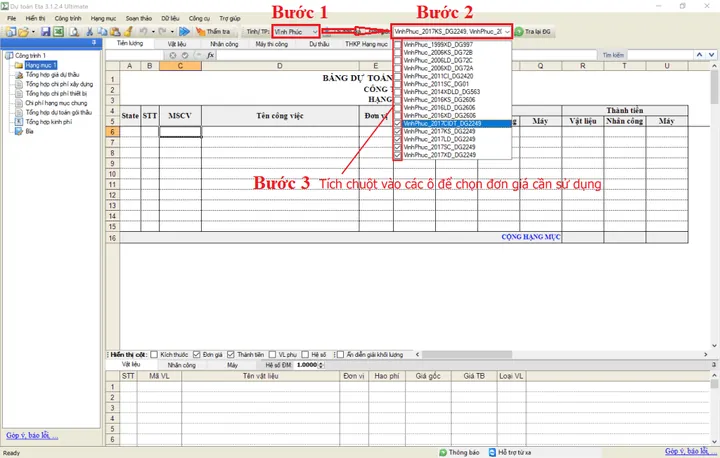720x458 pixels.
Task: Open the Nhân công tab in the bottom panel
Action: [x=181, y=365]
